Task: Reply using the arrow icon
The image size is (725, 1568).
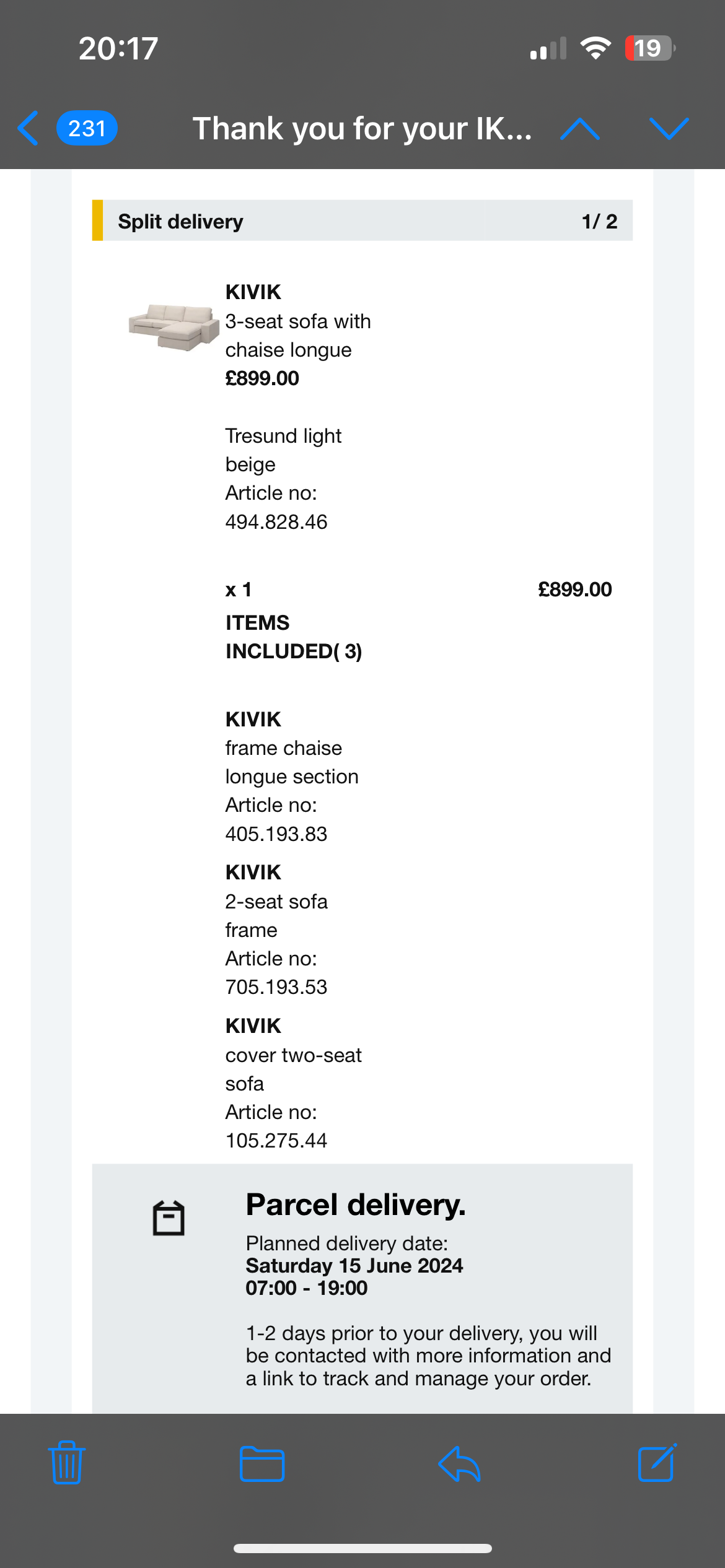Action: click(x=459, y=1464)
